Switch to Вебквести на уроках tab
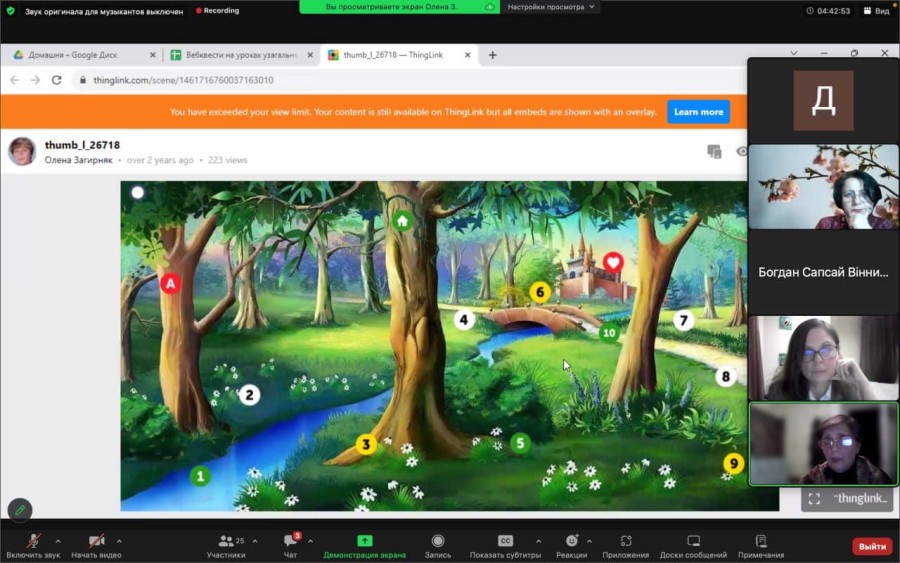 (x=241, y=55)
